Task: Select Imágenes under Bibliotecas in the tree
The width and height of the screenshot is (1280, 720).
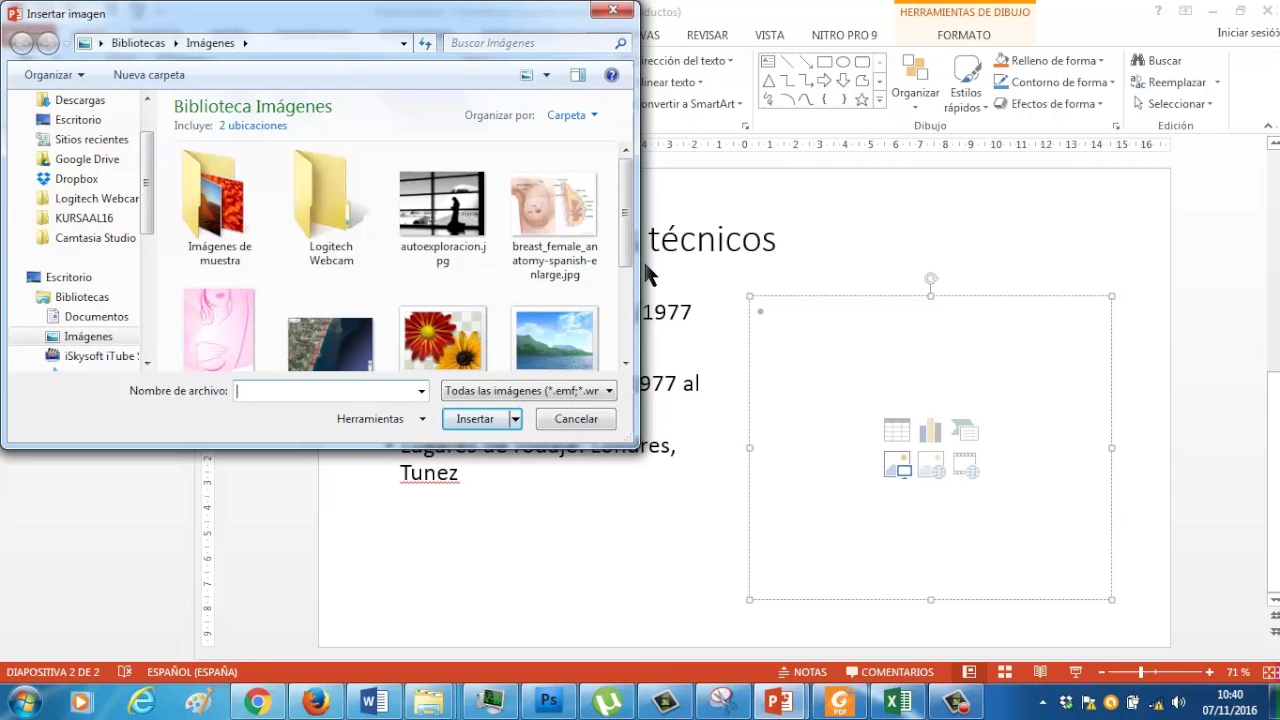Action: tap(88, 337)
